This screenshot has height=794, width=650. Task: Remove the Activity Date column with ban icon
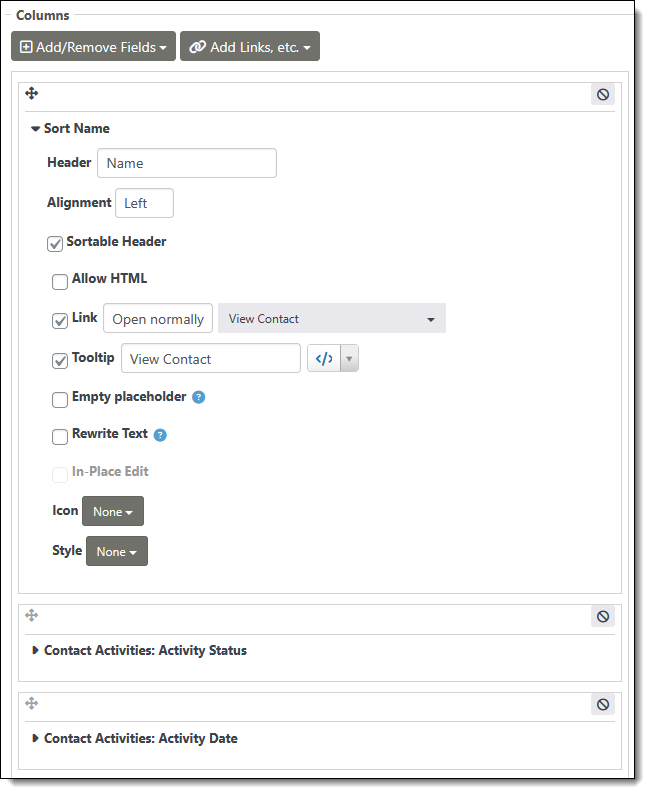(x=602, y=705)
